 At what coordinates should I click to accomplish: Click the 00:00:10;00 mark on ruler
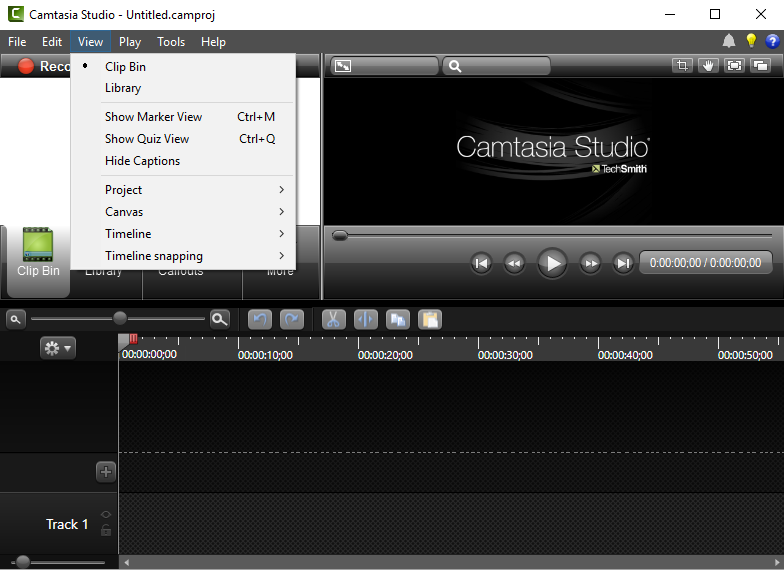tap(265, 355)
